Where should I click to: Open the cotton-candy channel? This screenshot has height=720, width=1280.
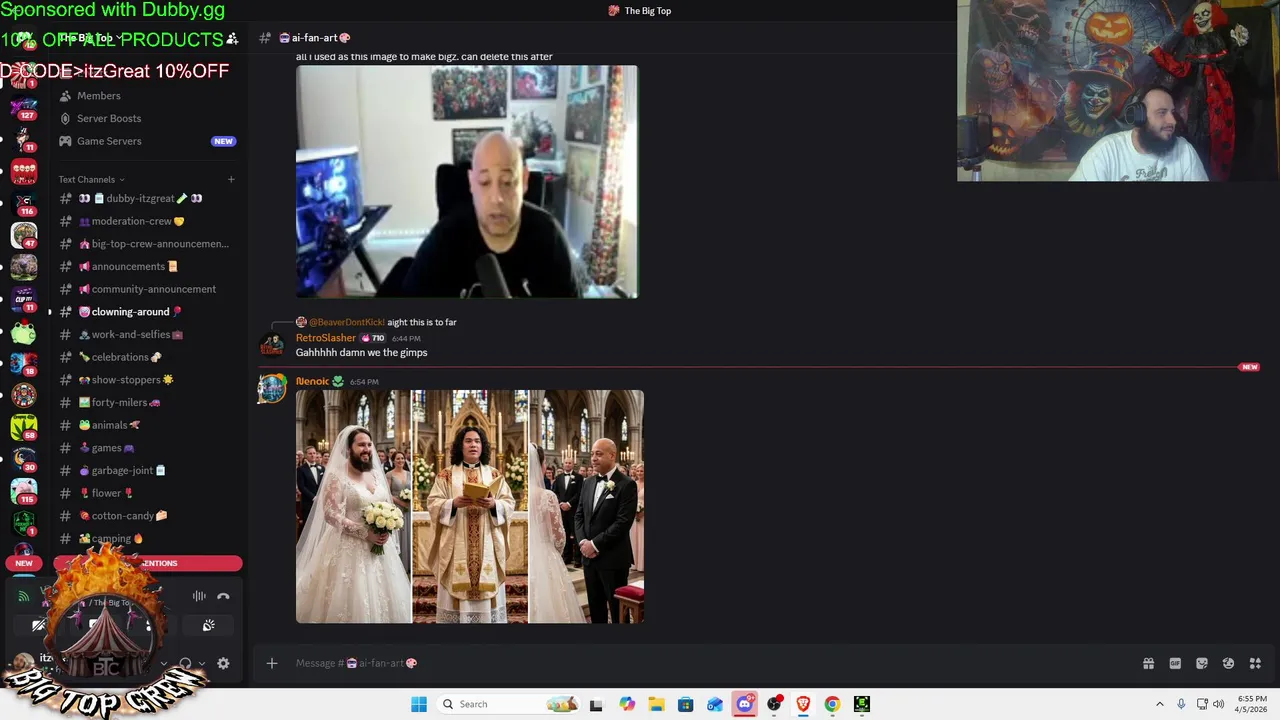point(148,516)
